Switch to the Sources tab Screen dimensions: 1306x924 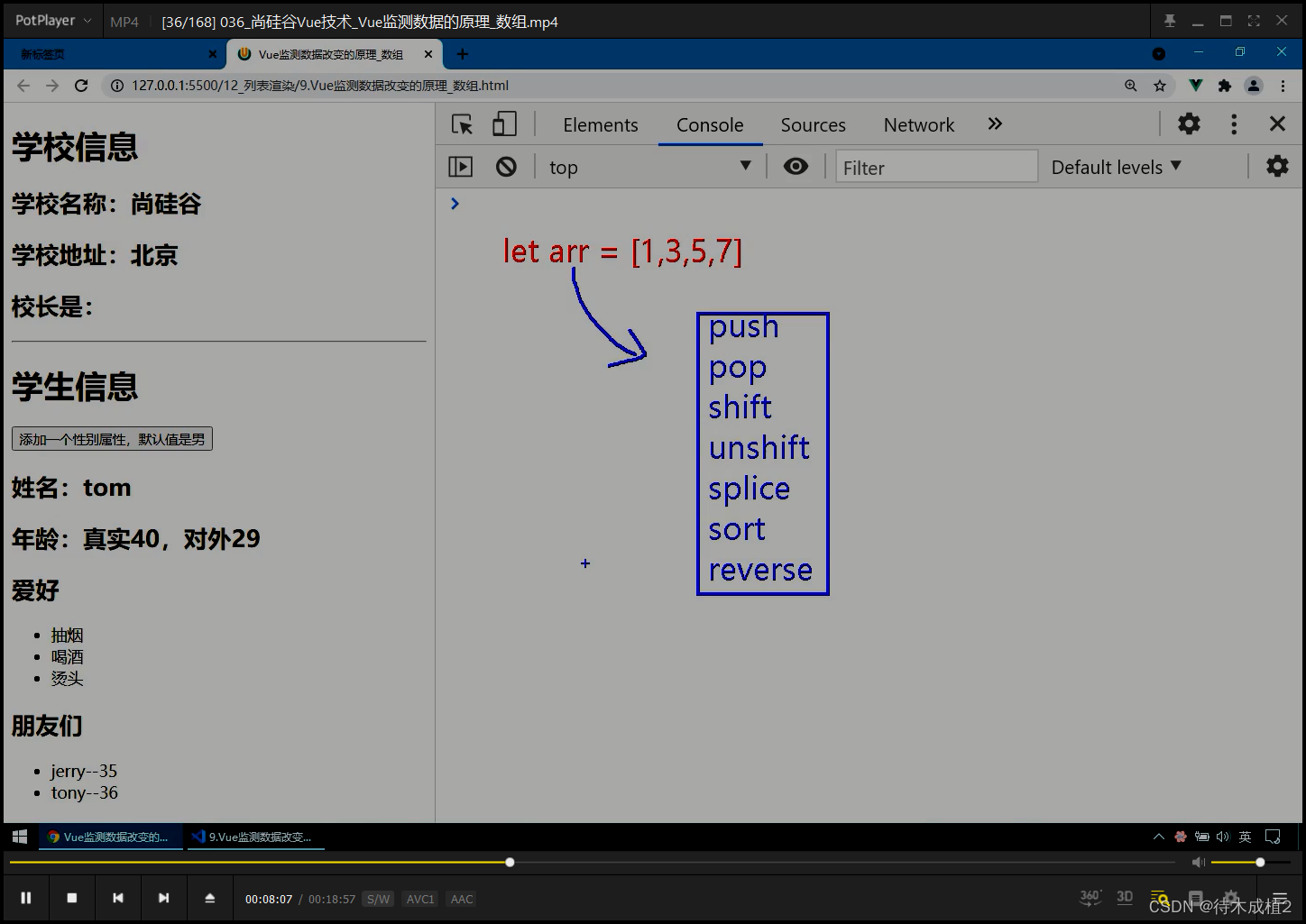point(814,124)
